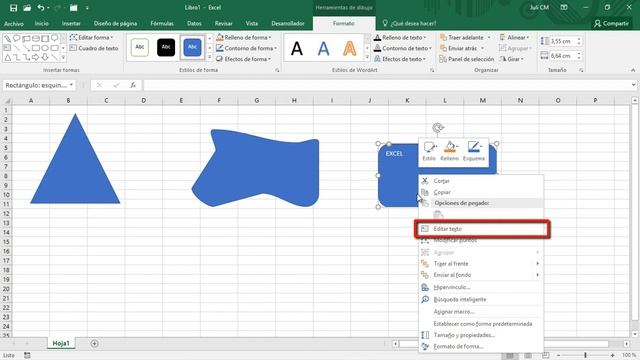This screenshot has width=640, height=360.
Task: Select the white Abc shape style
Action: (140, 47)
